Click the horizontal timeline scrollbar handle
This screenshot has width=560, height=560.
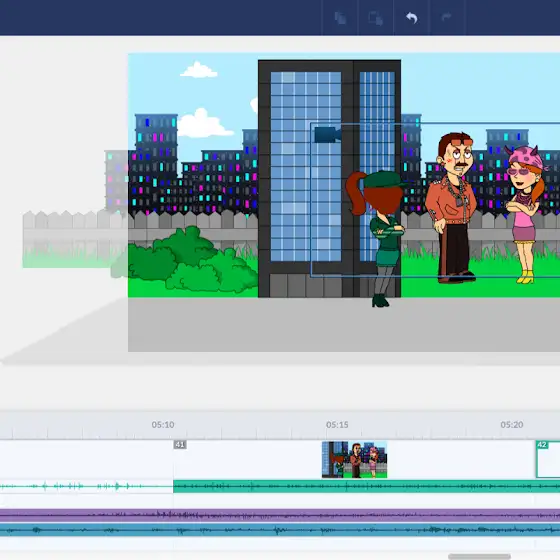point(479,556)
